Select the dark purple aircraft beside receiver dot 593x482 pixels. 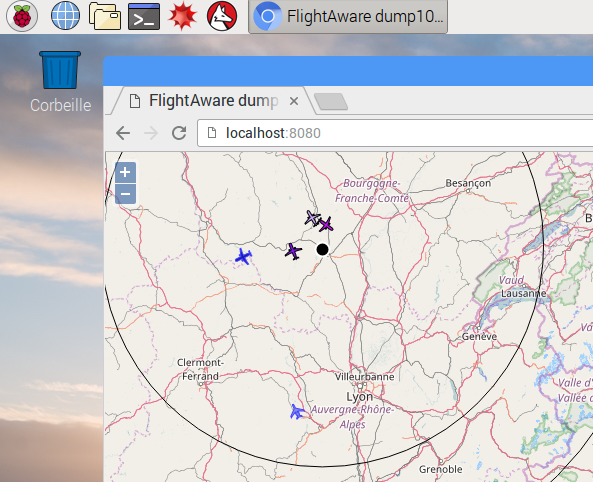click(x=293, y=251)
